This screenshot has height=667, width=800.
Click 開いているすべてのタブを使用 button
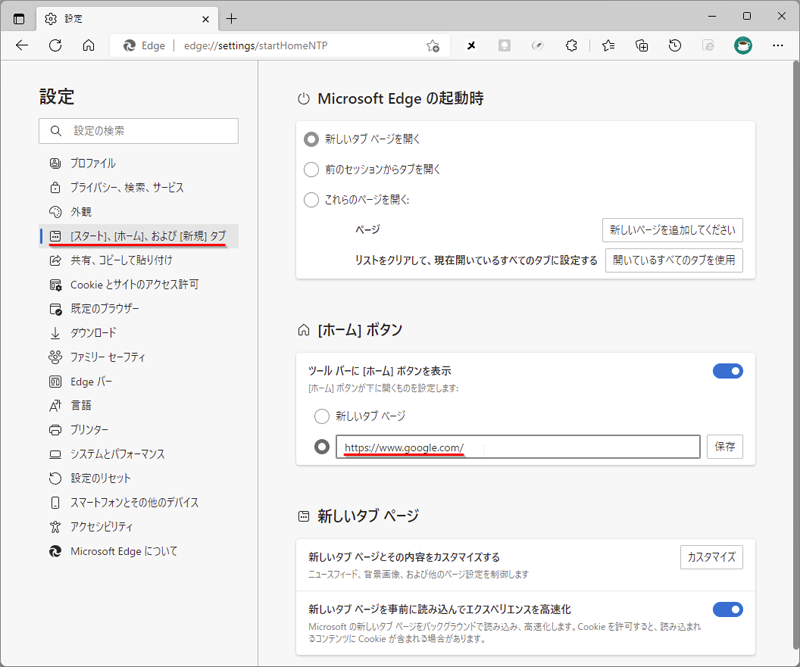(x=674, y=260)
